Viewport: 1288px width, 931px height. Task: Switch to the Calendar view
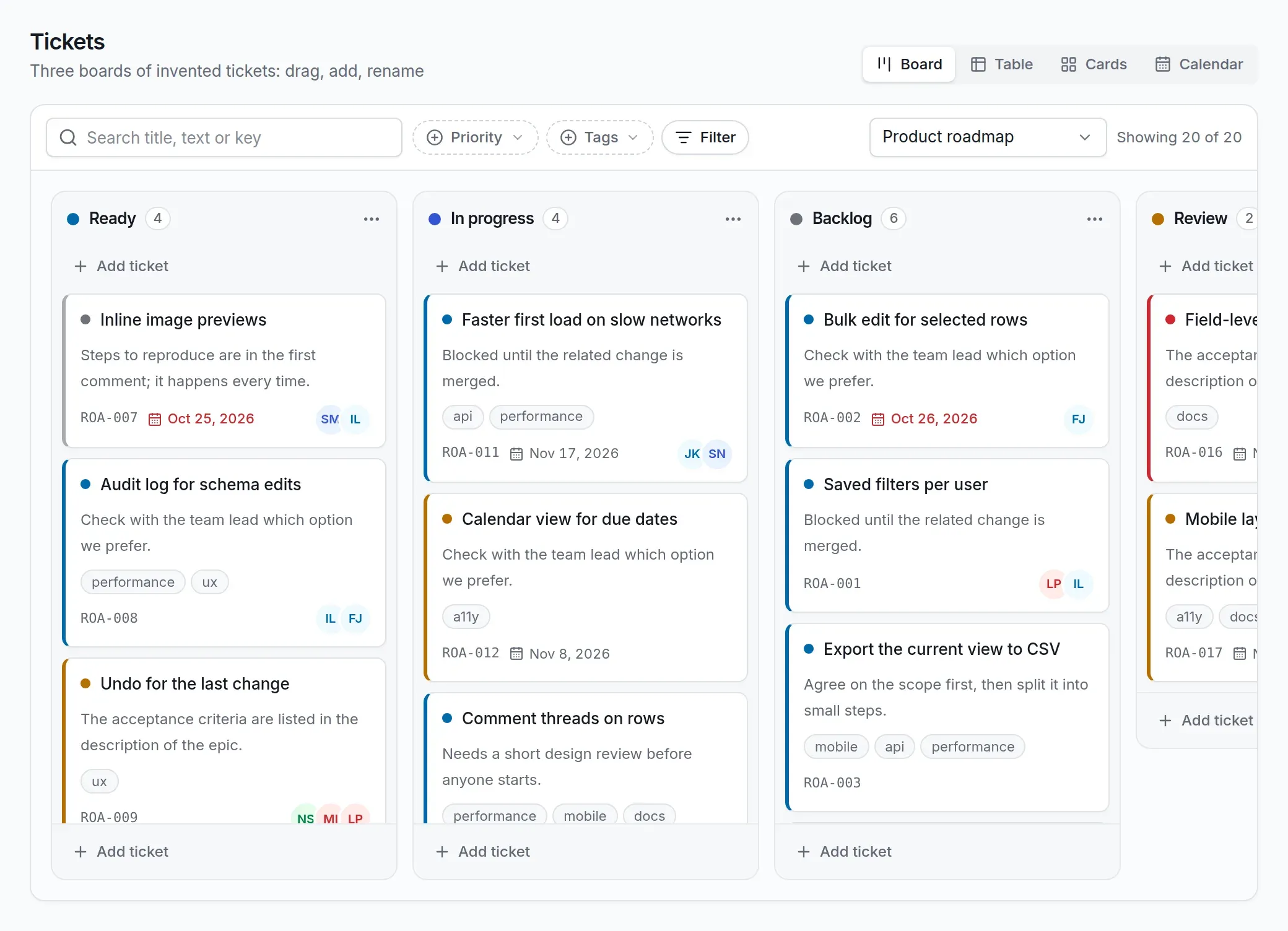click(1199, 64)
